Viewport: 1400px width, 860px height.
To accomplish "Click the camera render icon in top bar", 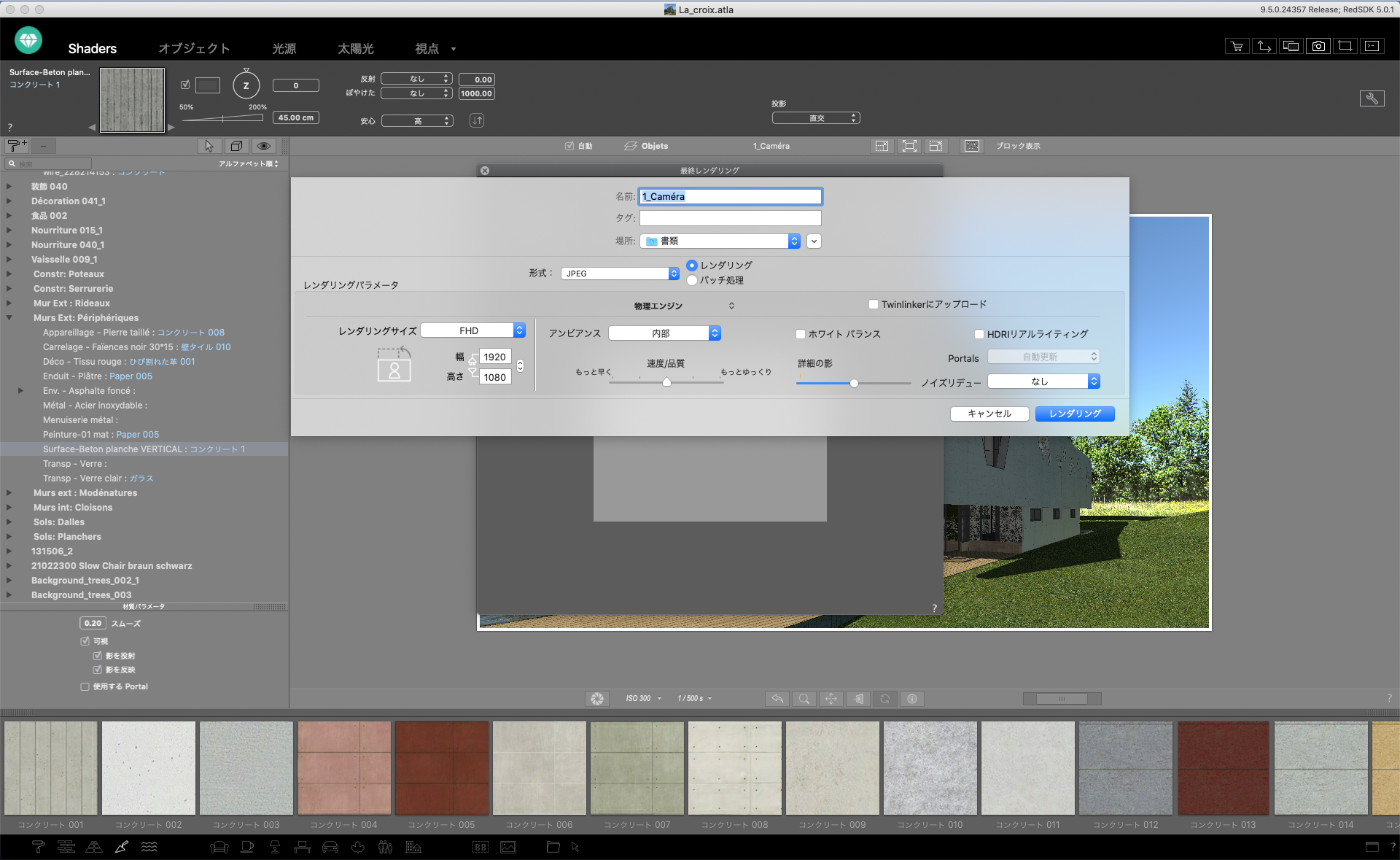I will (1318, 46).
